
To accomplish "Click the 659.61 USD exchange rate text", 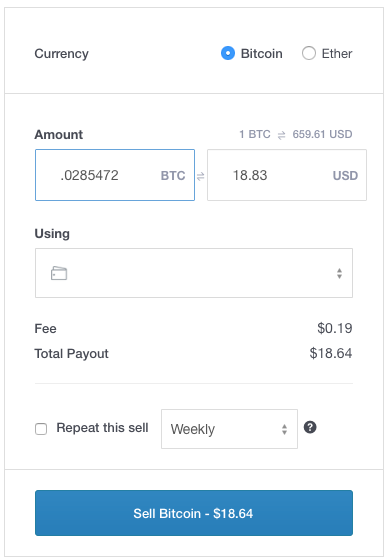I will tap(322, 134).
